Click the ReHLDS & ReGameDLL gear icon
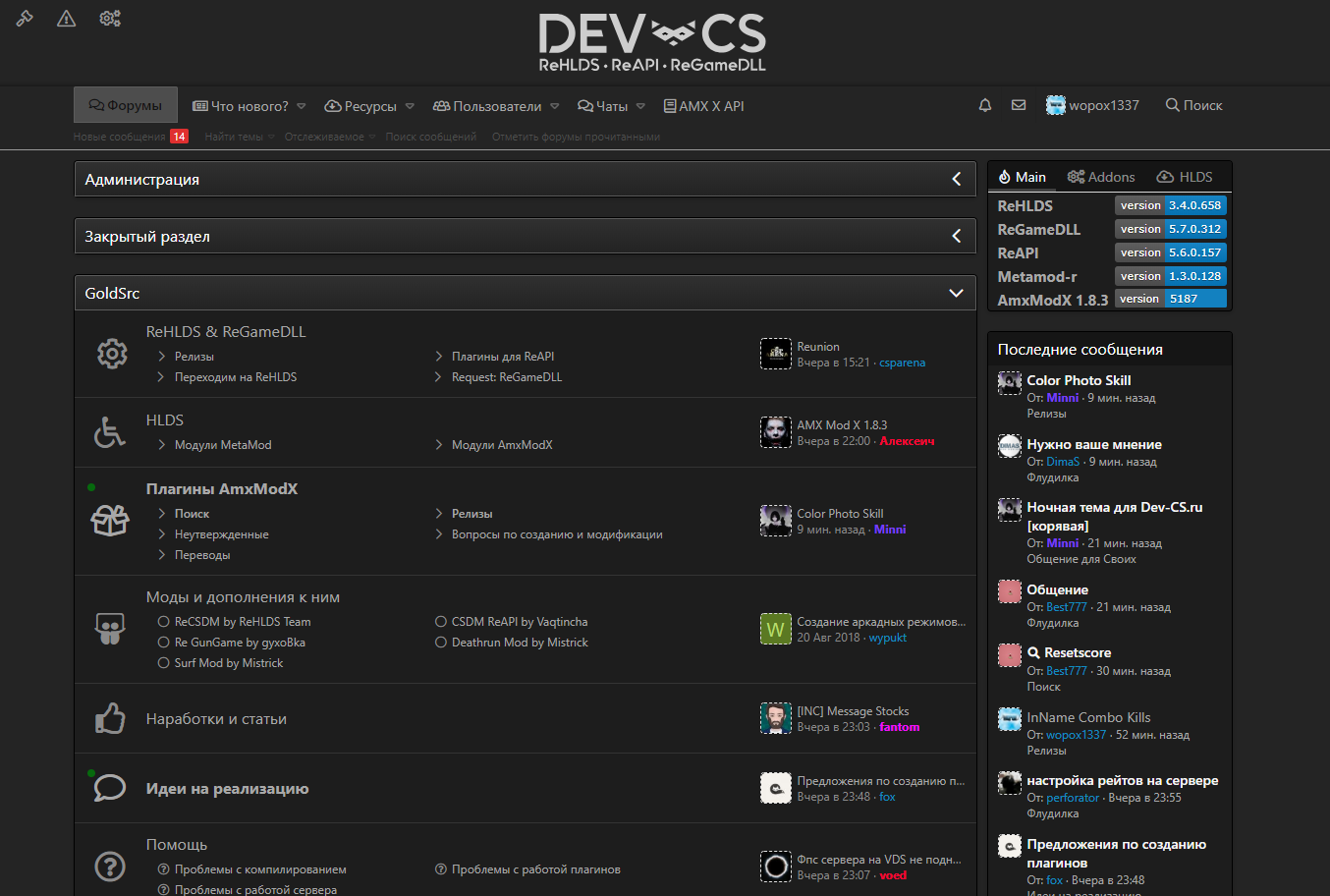 tap(111, 354)
